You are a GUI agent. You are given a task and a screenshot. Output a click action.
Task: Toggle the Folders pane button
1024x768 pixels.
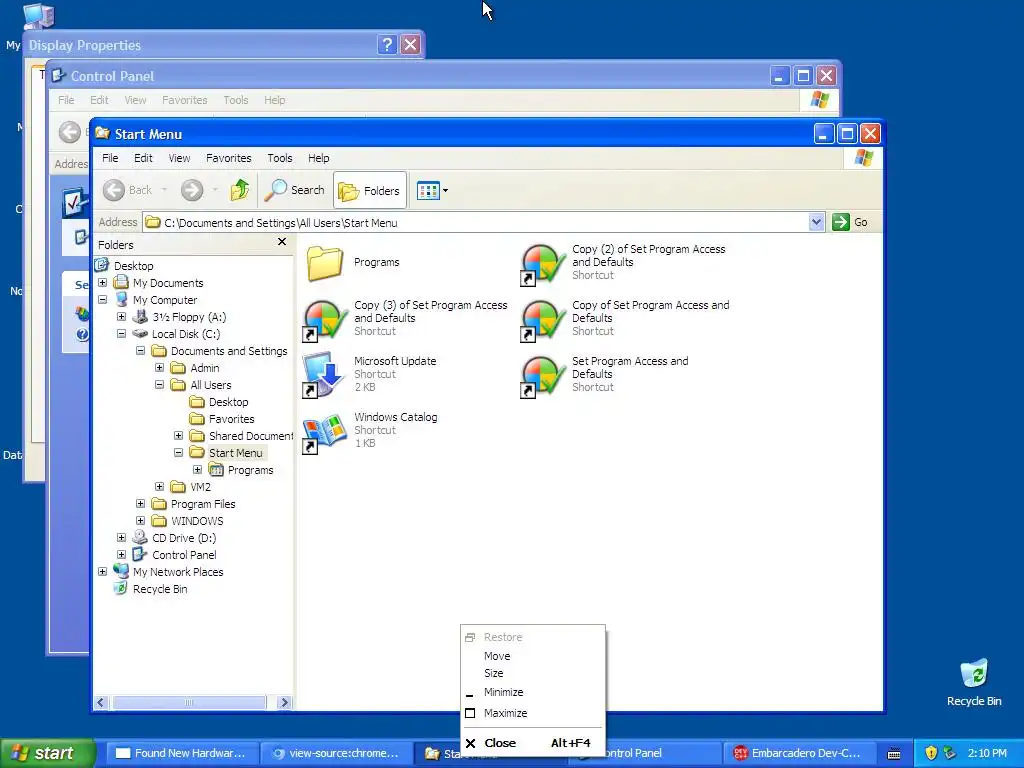pos(370,191)
